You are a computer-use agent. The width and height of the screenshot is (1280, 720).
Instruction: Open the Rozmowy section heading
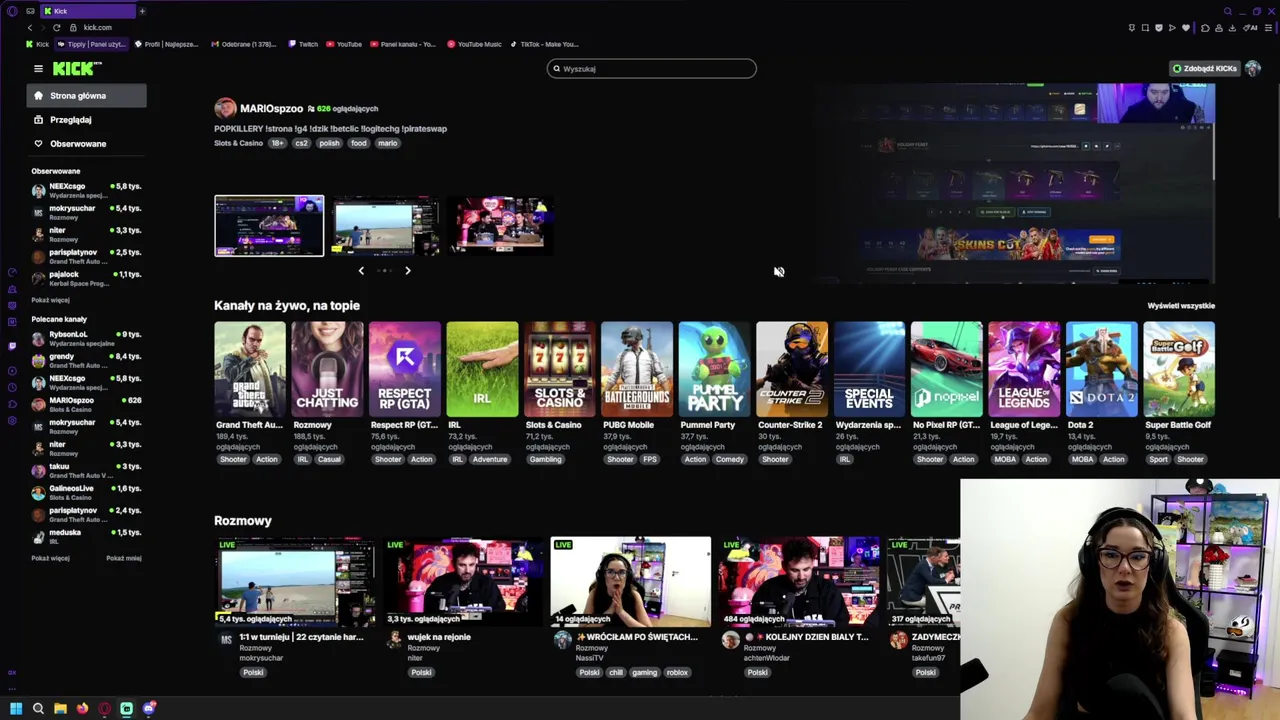[x=243, y=521]
